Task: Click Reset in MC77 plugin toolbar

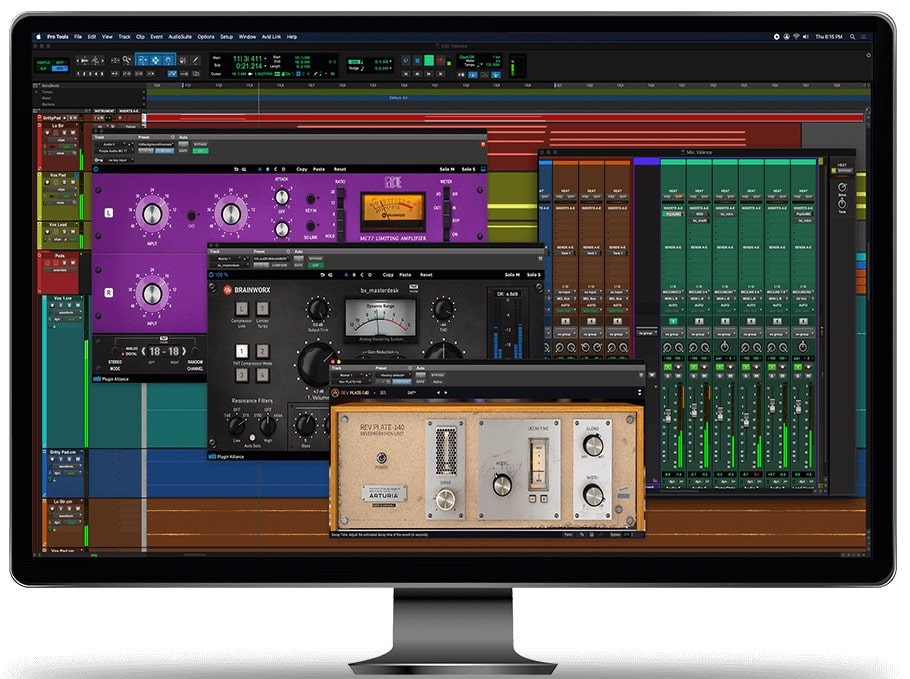Action: [340, 169]
